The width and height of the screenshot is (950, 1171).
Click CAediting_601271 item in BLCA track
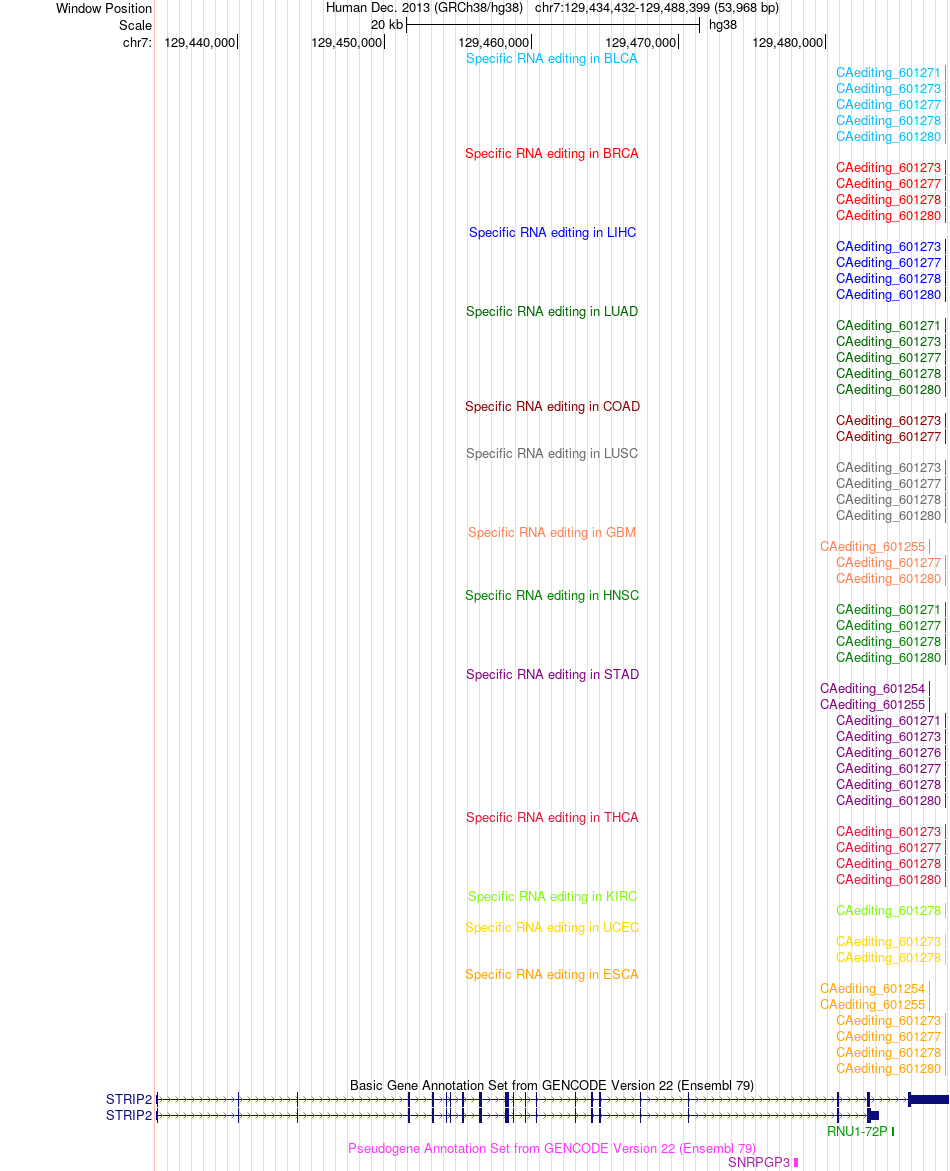point(888,73)
